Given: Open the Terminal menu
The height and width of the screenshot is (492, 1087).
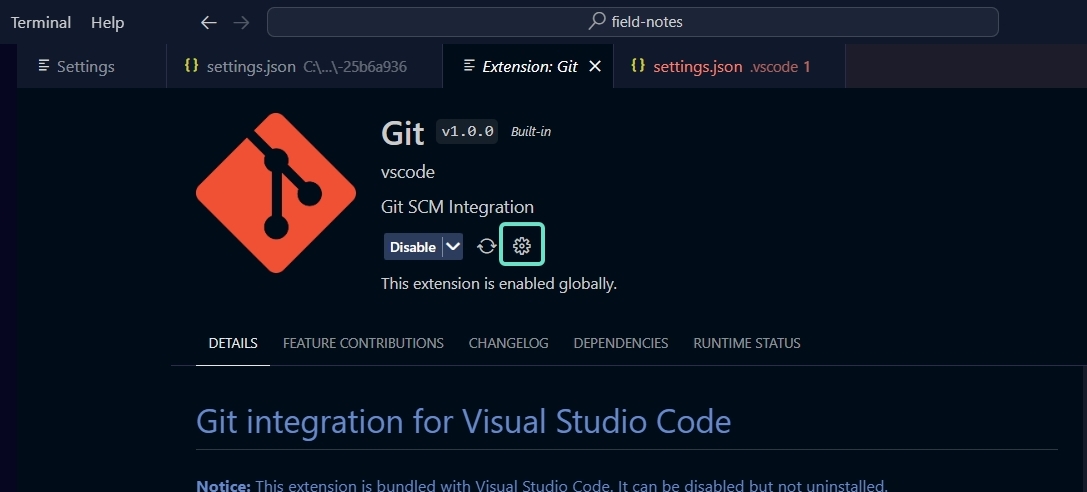Looking at the screenshot, I should tap(41, 22).
